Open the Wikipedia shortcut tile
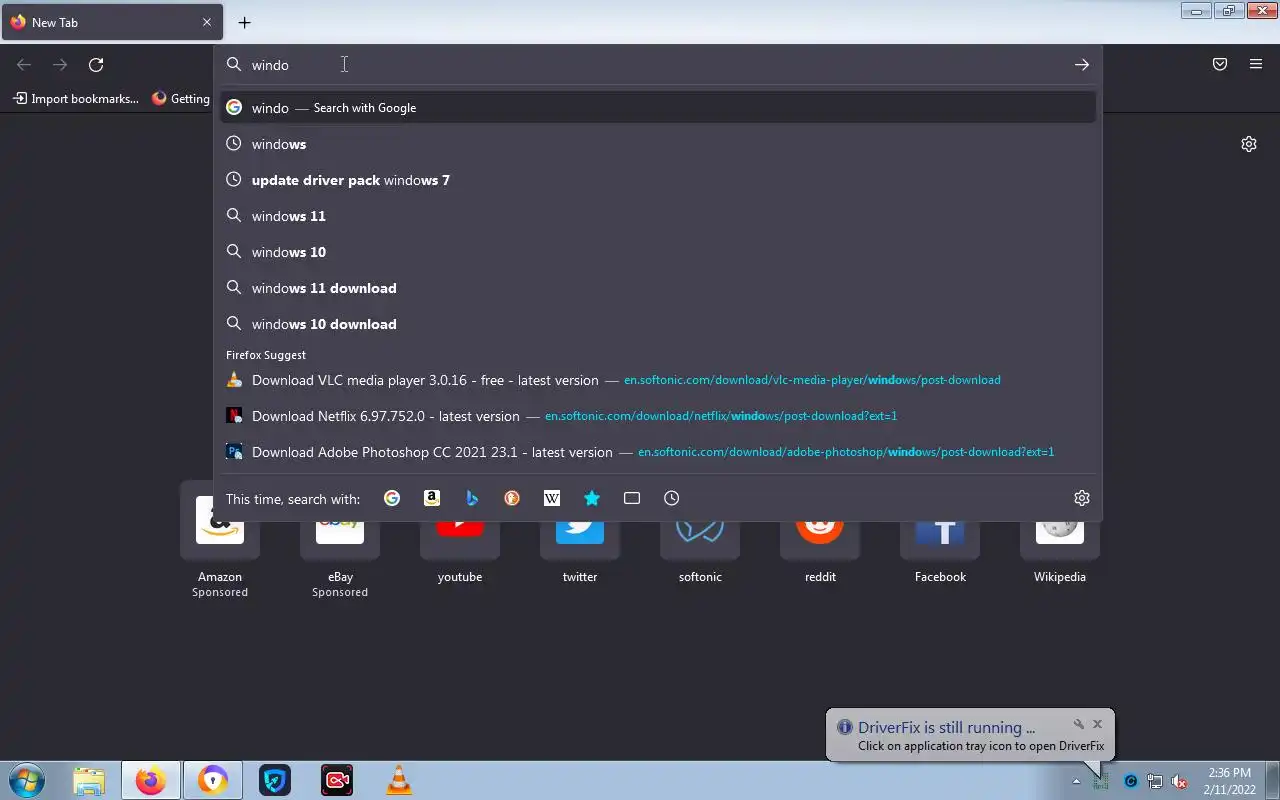The image size is (1280, 800). coord(1060,540)
